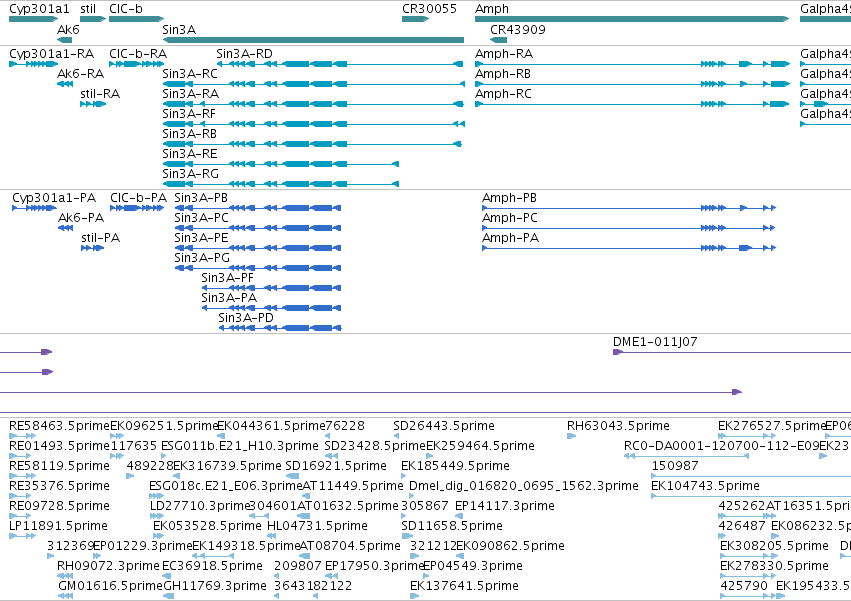Select ESG011b.E21_H10.3prime EST label
851x601 pixels.
click(240, 446)
